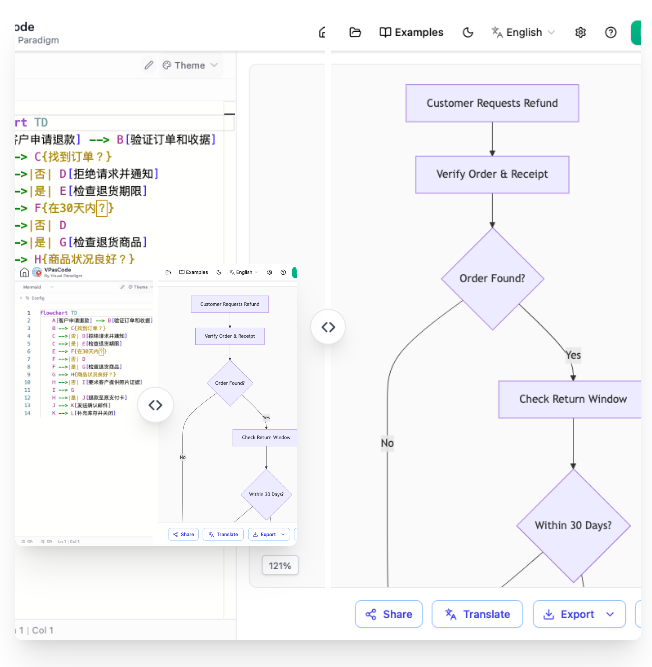Open the Theme dropdown
The height and width of the screenshot is (667, 652).
190,65
